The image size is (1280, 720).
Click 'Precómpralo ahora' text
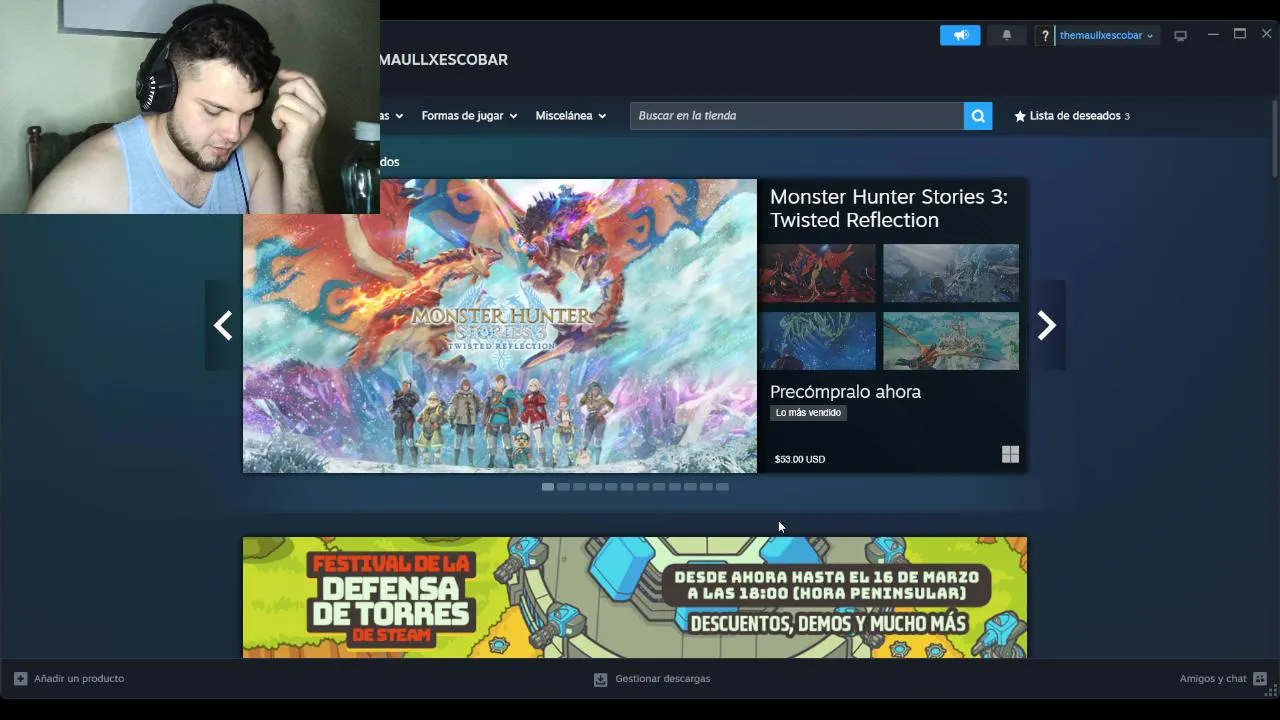845,392
